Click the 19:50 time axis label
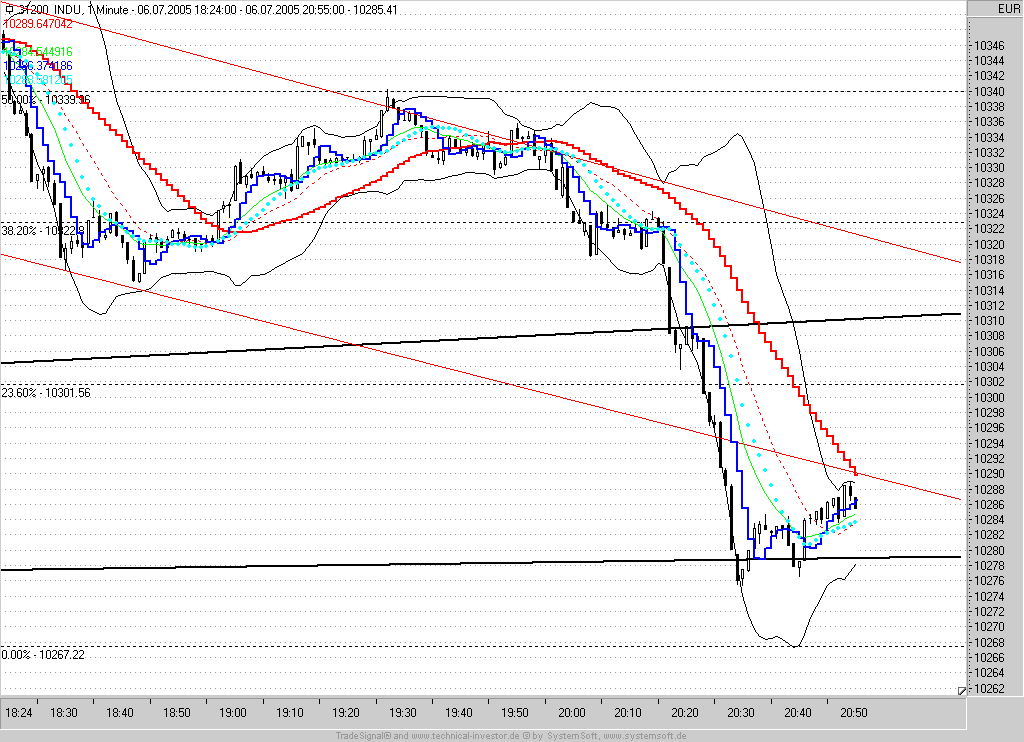The width and height of the screenshot is (1024, 742). coord(515,713)
